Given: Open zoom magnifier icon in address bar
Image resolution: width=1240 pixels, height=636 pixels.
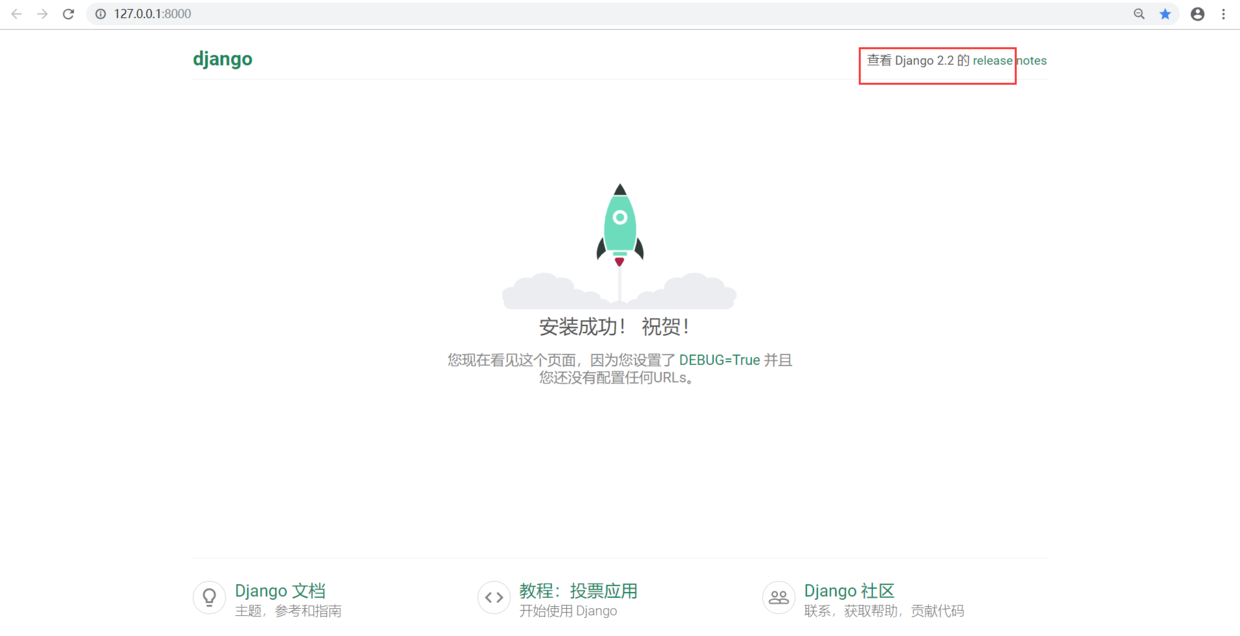Looking at the screenshot, I should click(1139, 14).
